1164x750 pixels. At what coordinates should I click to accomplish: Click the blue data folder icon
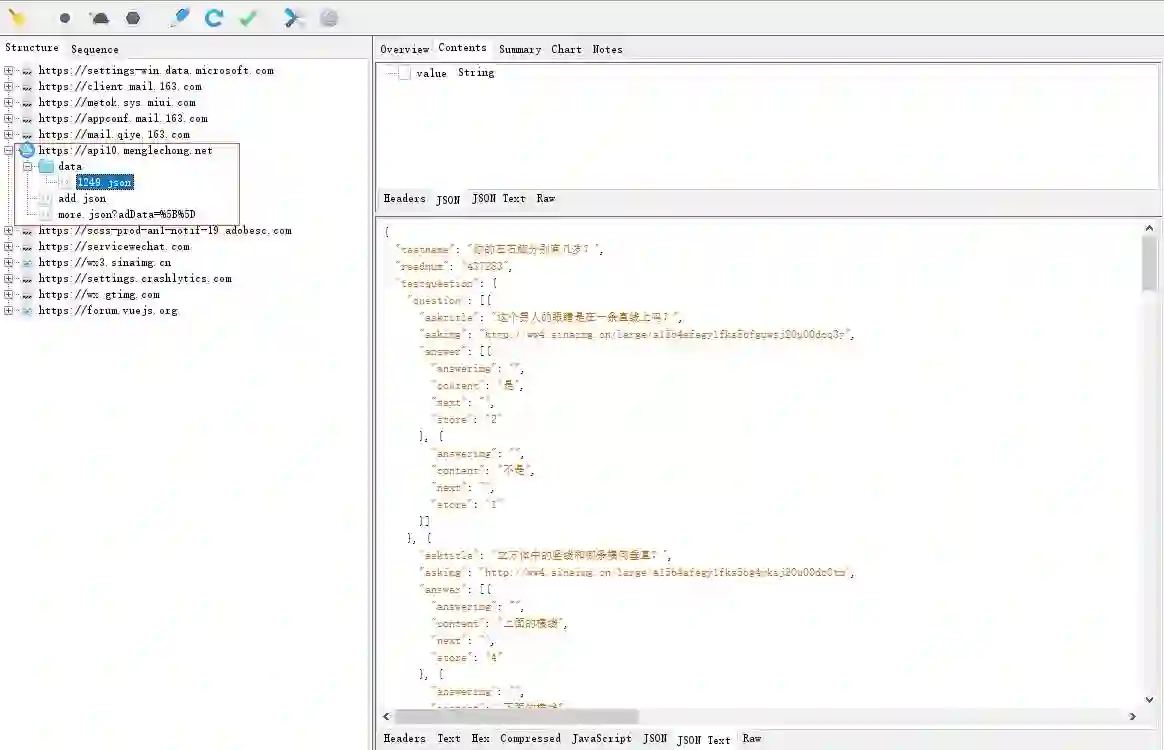pyautogui.click(x=46, y=166)
